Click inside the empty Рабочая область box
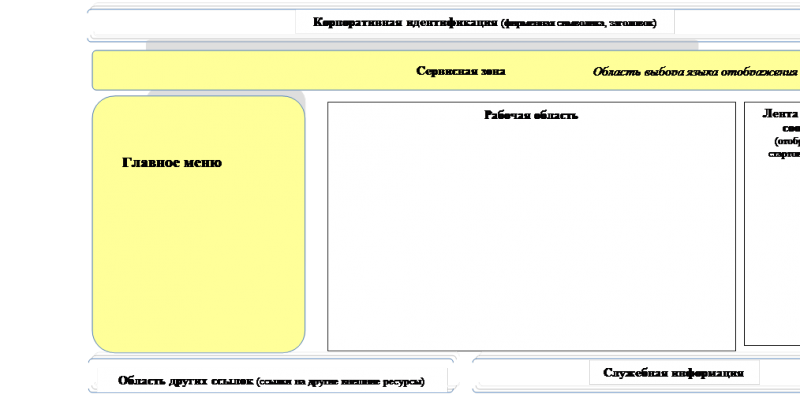 click(531, 235)
